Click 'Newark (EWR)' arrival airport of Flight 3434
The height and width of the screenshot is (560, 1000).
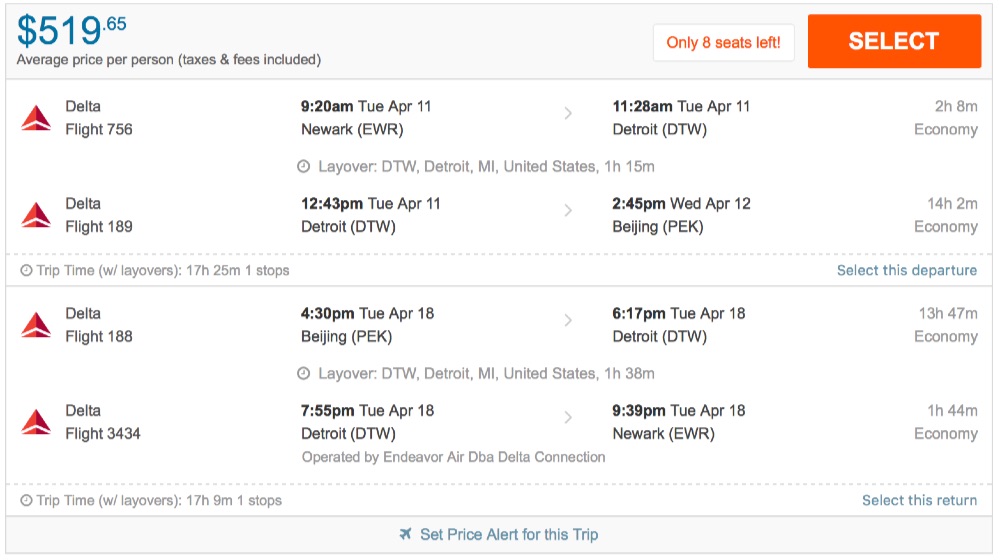663,433
